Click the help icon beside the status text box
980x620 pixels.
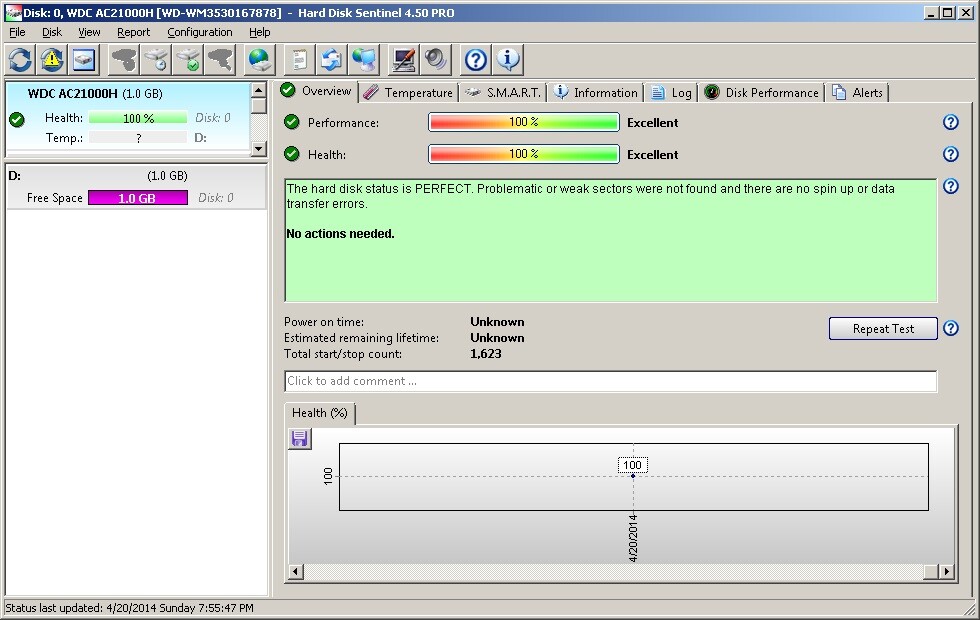pyautogui.click(x=951, y=186)
